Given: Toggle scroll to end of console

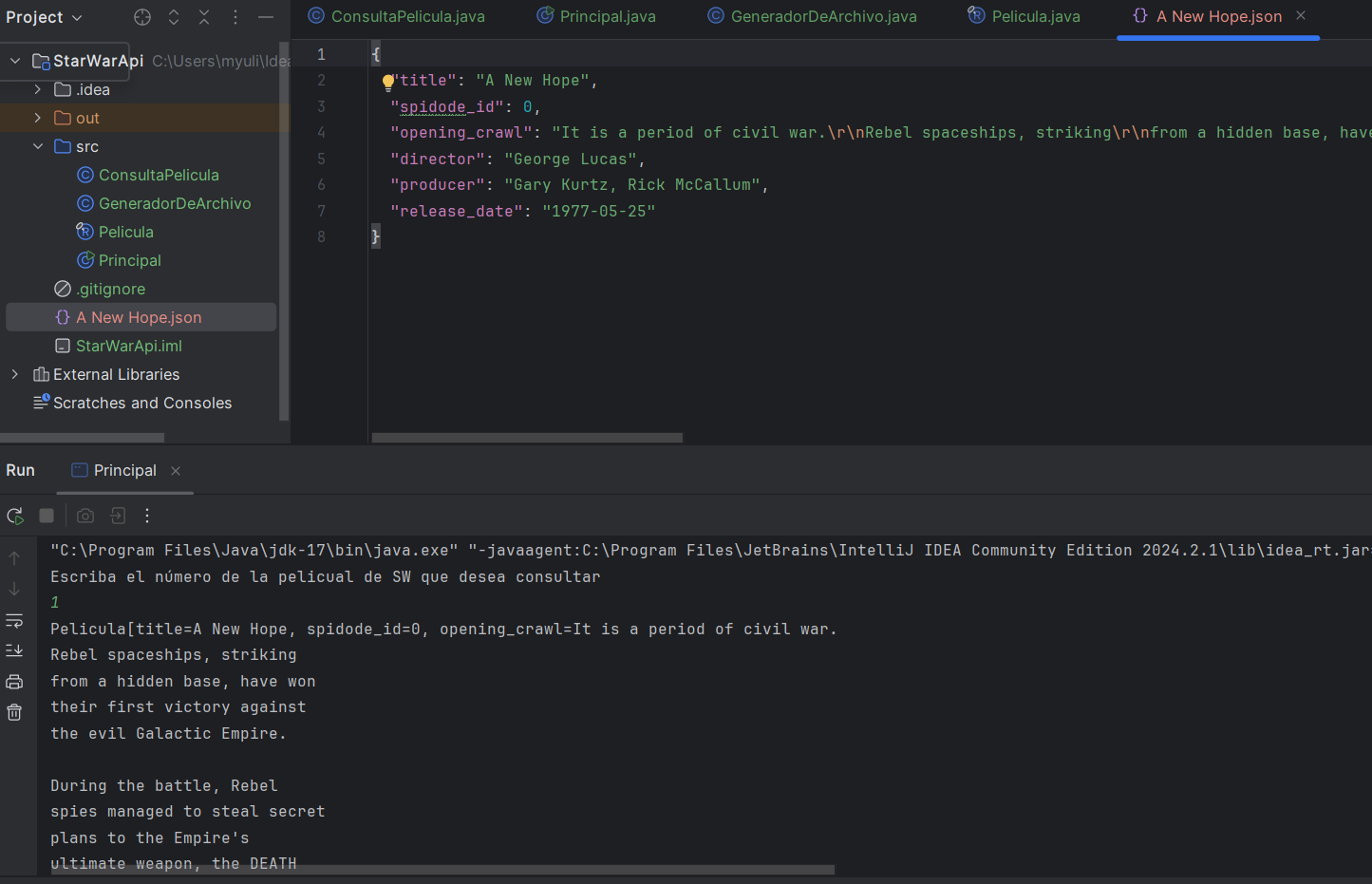Looking at the screenshot, I should click(x=14, y=650).
